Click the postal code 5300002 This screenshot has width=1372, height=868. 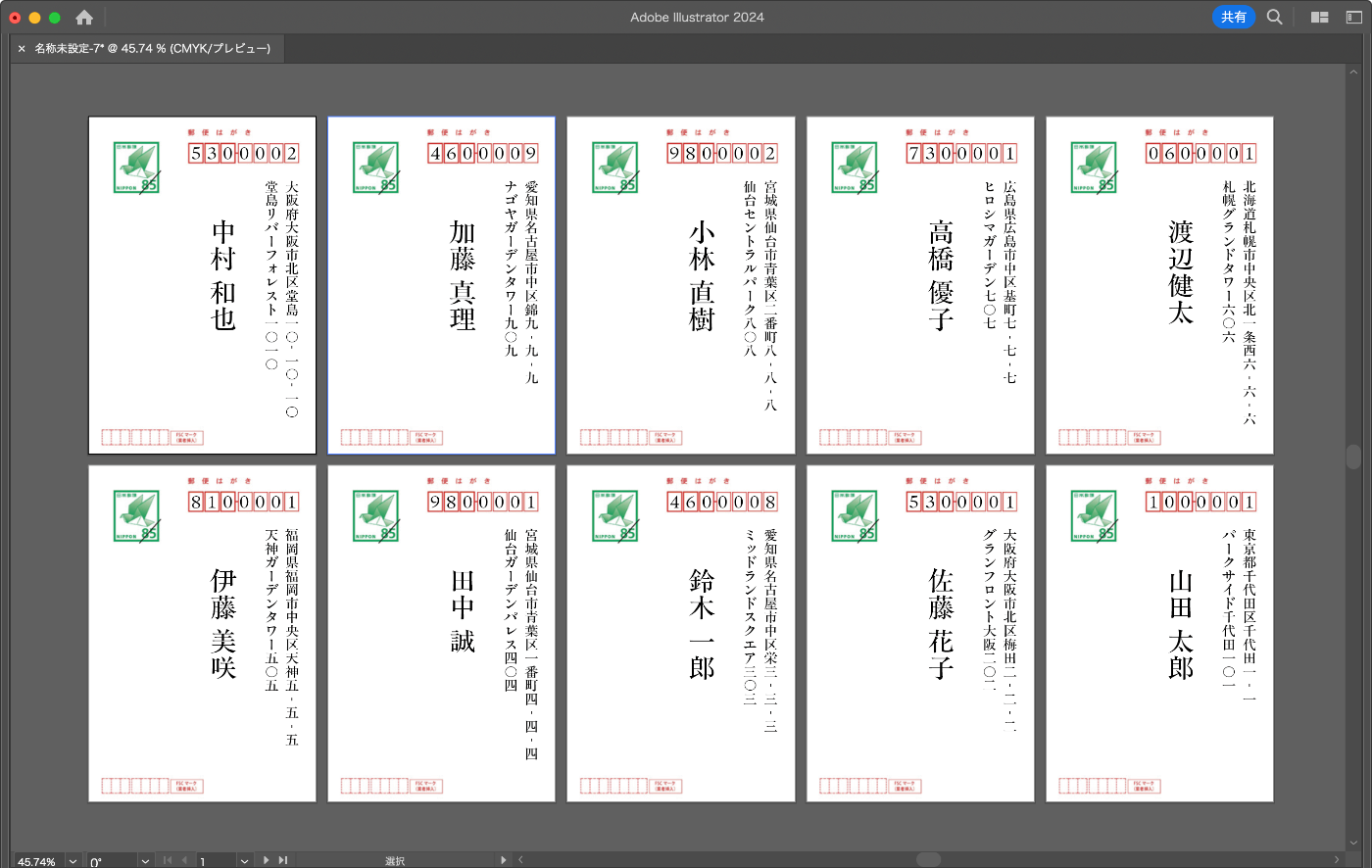pos(244,153)
